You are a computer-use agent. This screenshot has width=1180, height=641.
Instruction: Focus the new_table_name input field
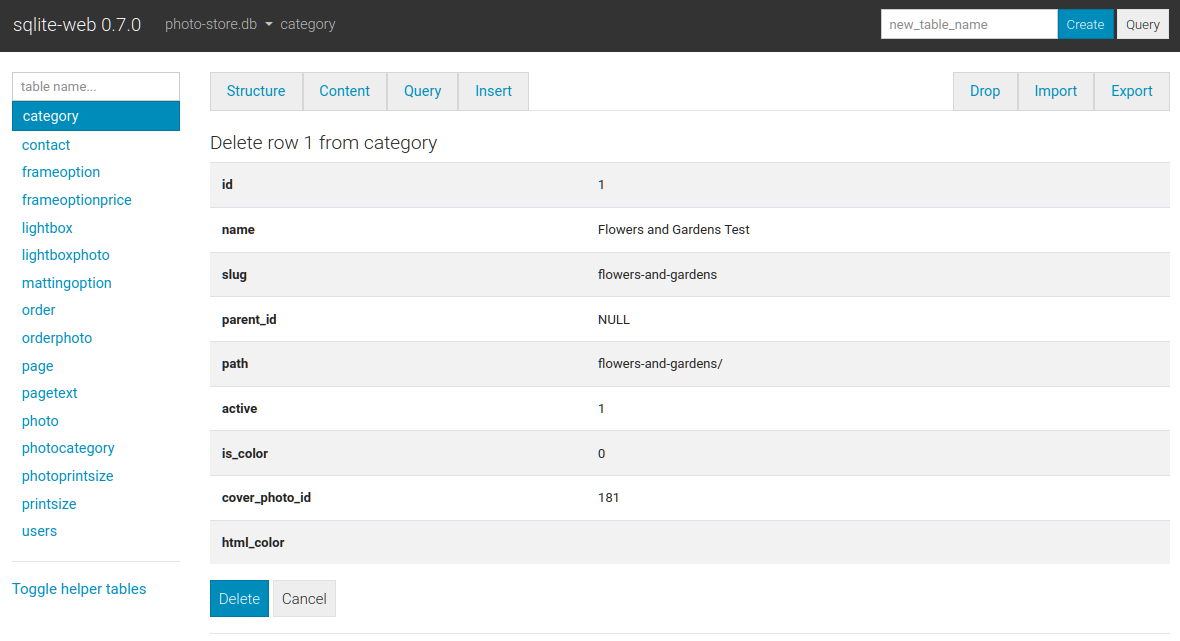tap(968, 25)
